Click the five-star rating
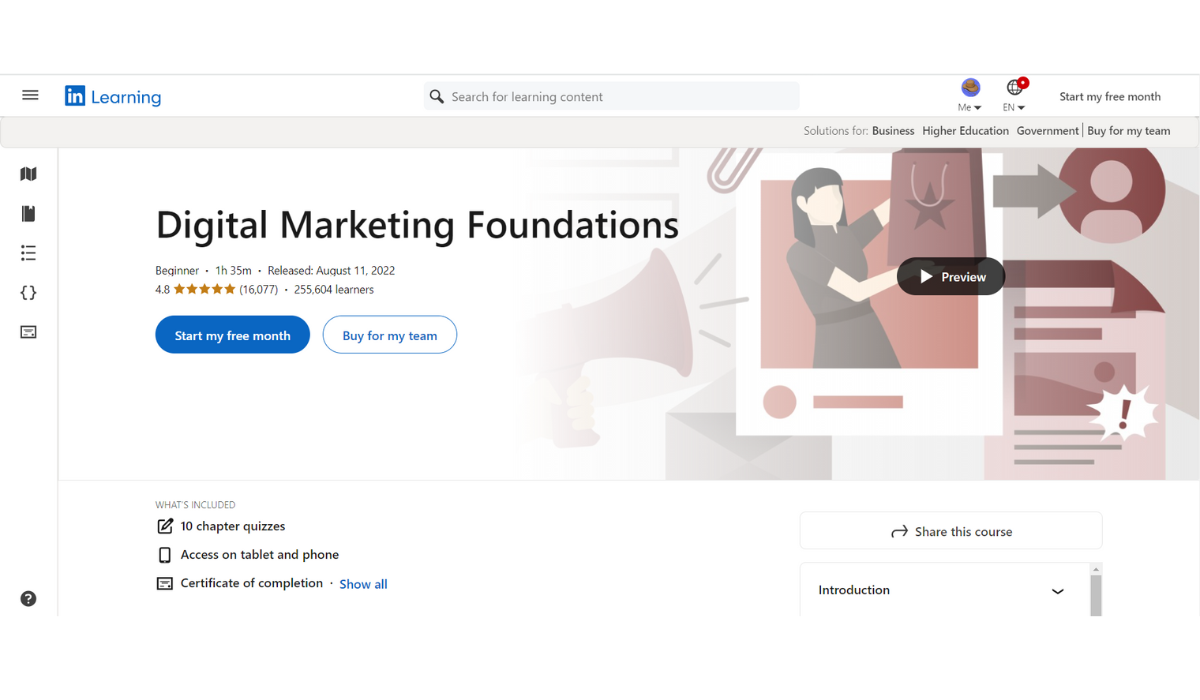The image size is (1200, 700). [x=204, y=290]
